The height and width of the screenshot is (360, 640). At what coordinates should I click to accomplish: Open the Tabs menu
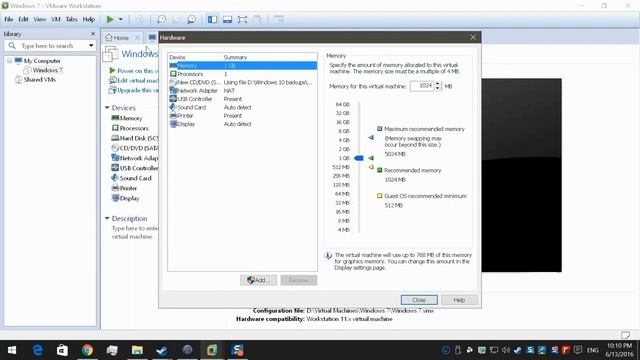coord(71,19)
